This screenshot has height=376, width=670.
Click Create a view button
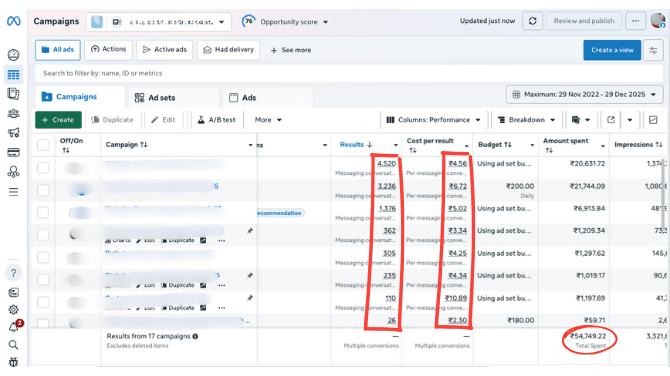pyautogui.click(x=612, y=50)
